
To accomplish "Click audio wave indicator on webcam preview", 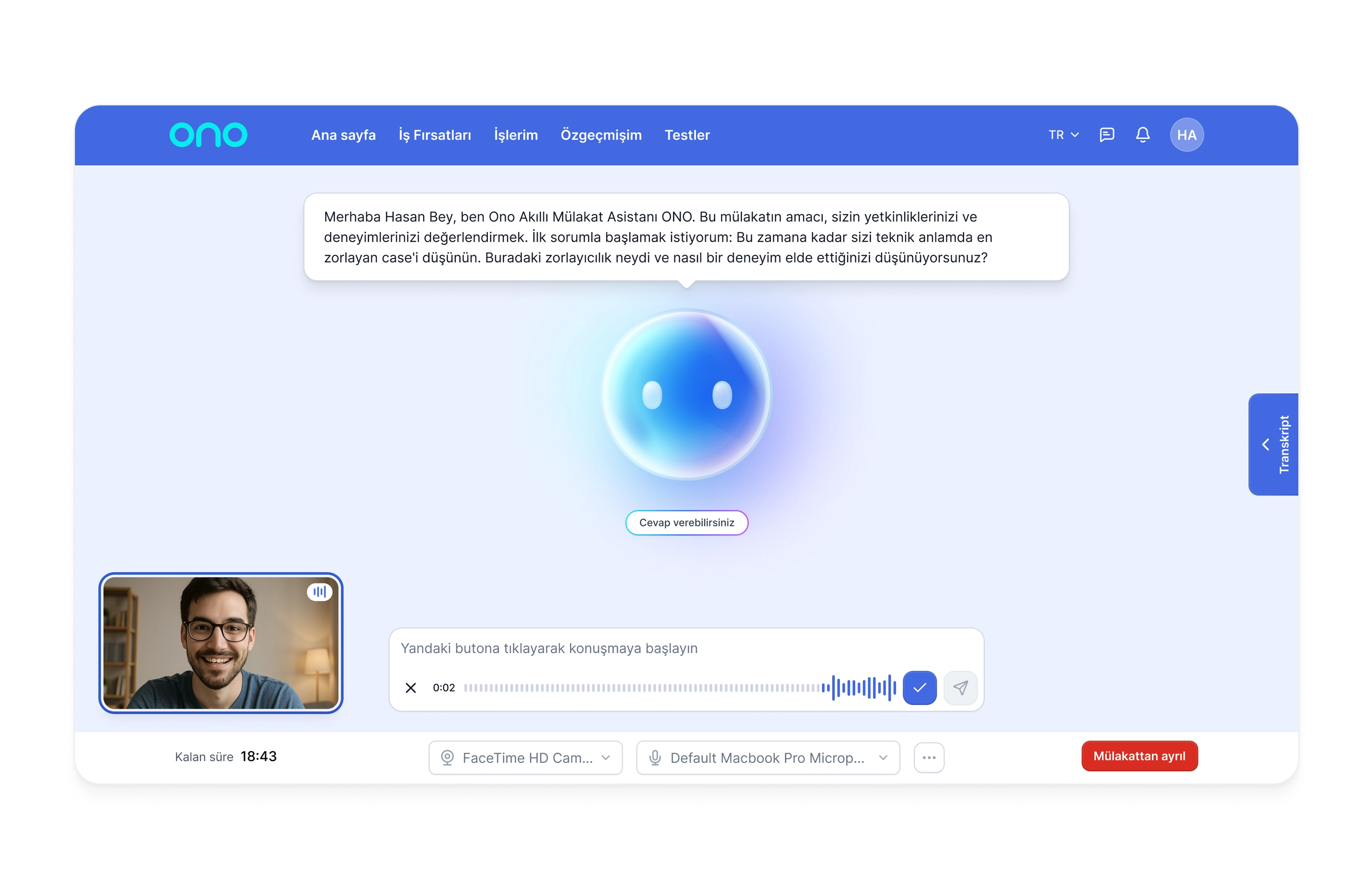I will [319, 592].
